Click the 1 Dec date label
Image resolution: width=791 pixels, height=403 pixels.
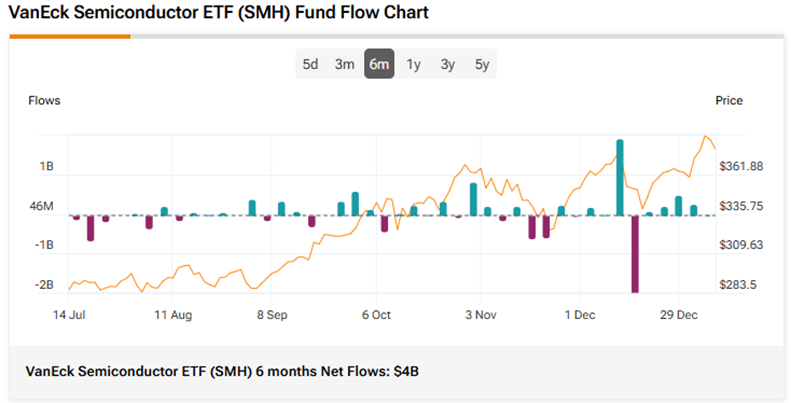(x=580, y=314)
